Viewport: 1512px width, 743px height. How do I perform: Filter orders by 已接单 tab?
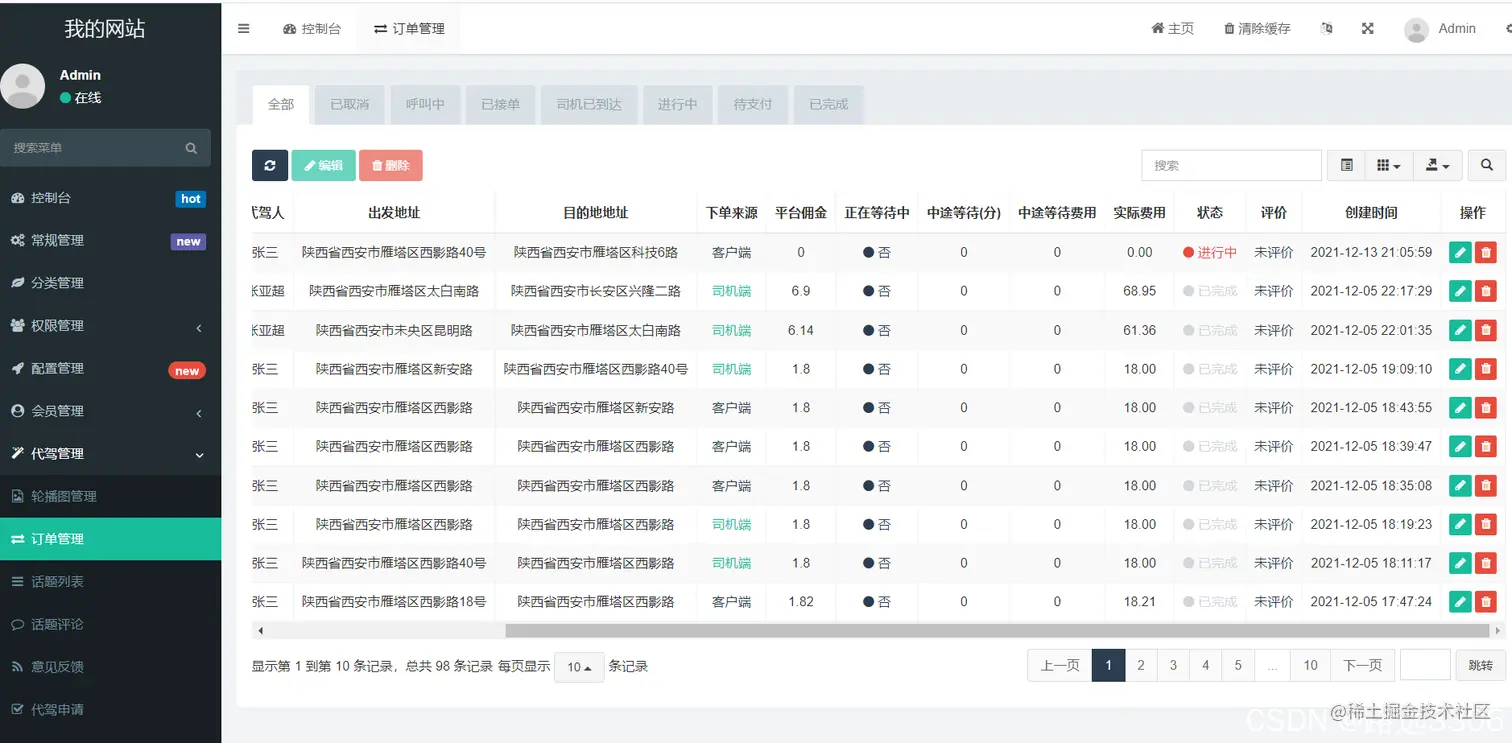click(x=501, y=104)
